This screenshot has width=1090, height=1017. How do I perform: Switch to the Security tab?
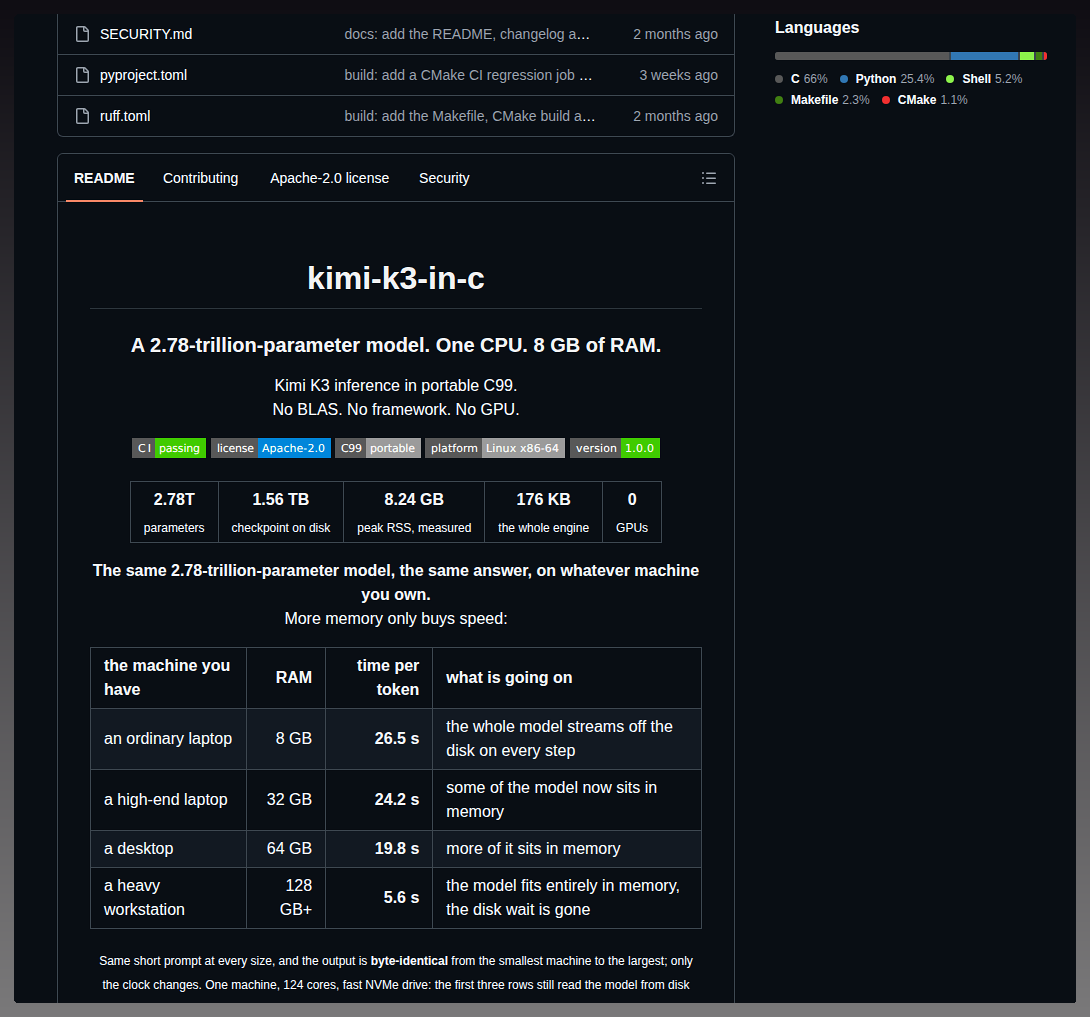[444, 178]
